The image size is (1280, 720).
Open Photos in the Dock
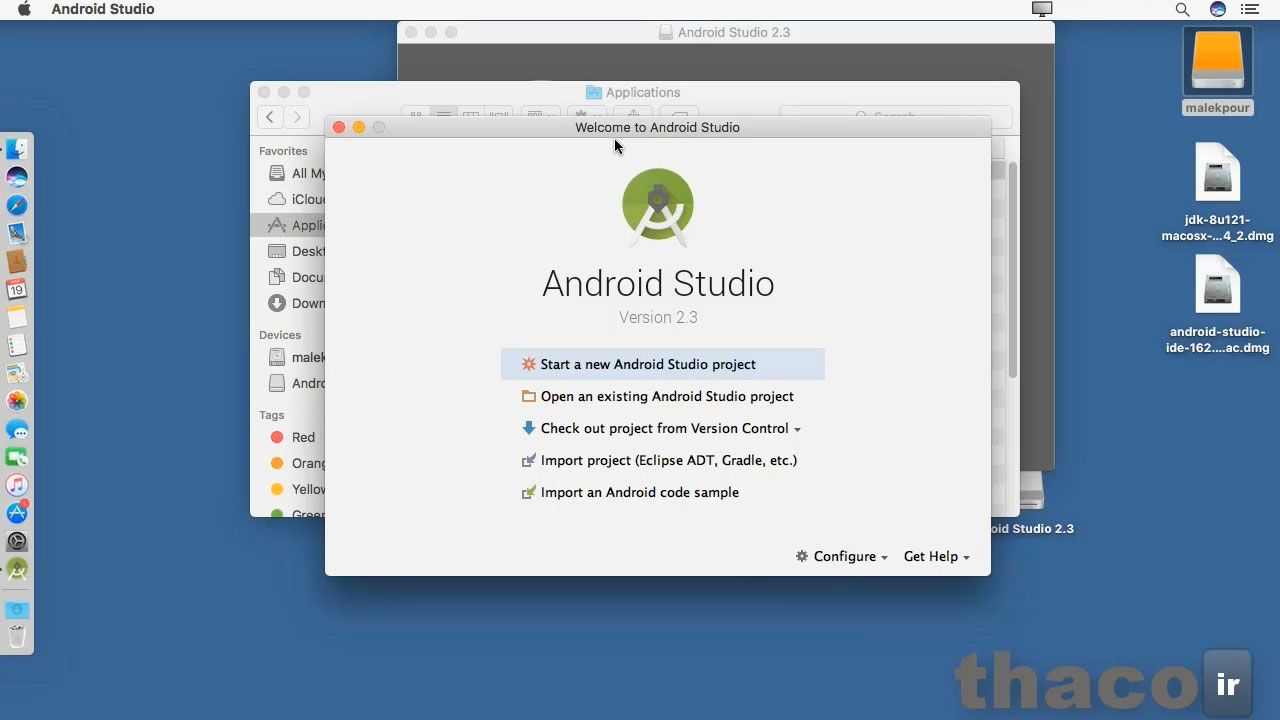coord(17,401)
